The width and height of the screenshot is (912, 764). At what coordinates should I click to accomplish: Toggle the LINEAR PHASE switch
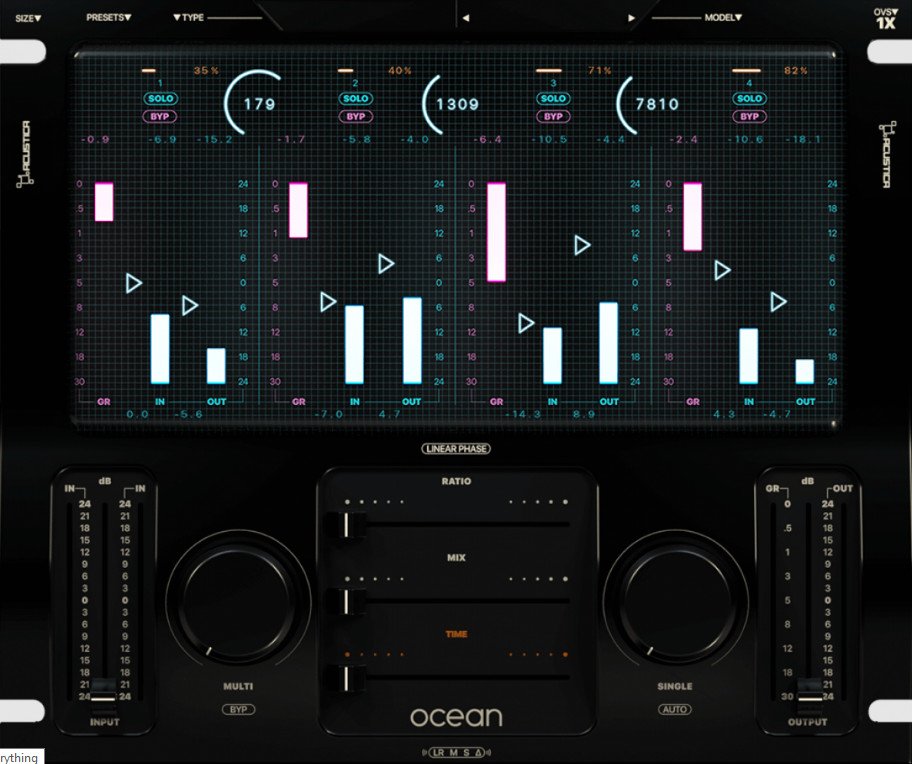click(x=456, y=449)
